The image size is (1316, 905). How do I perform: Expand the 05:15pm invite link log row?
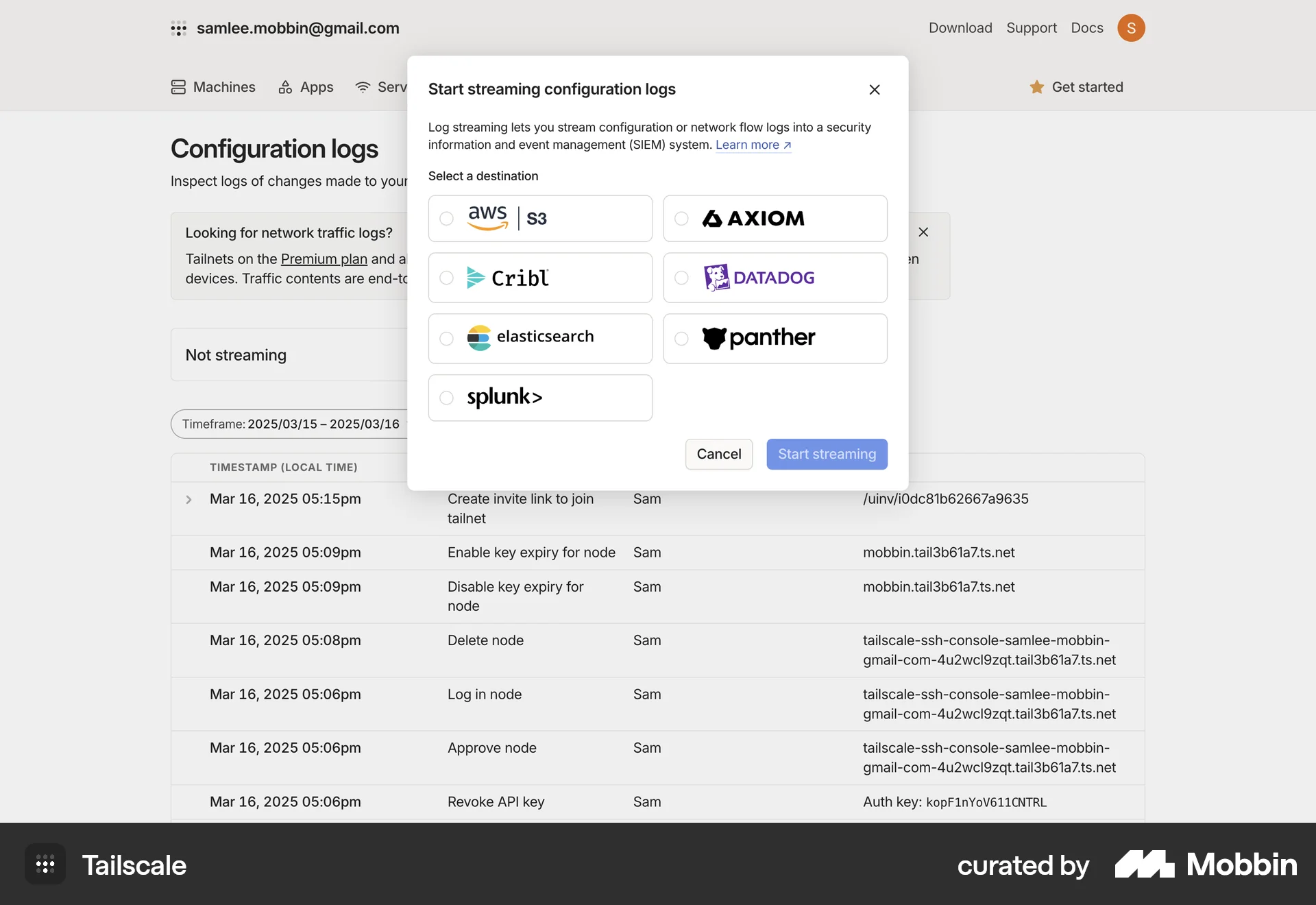188,500
